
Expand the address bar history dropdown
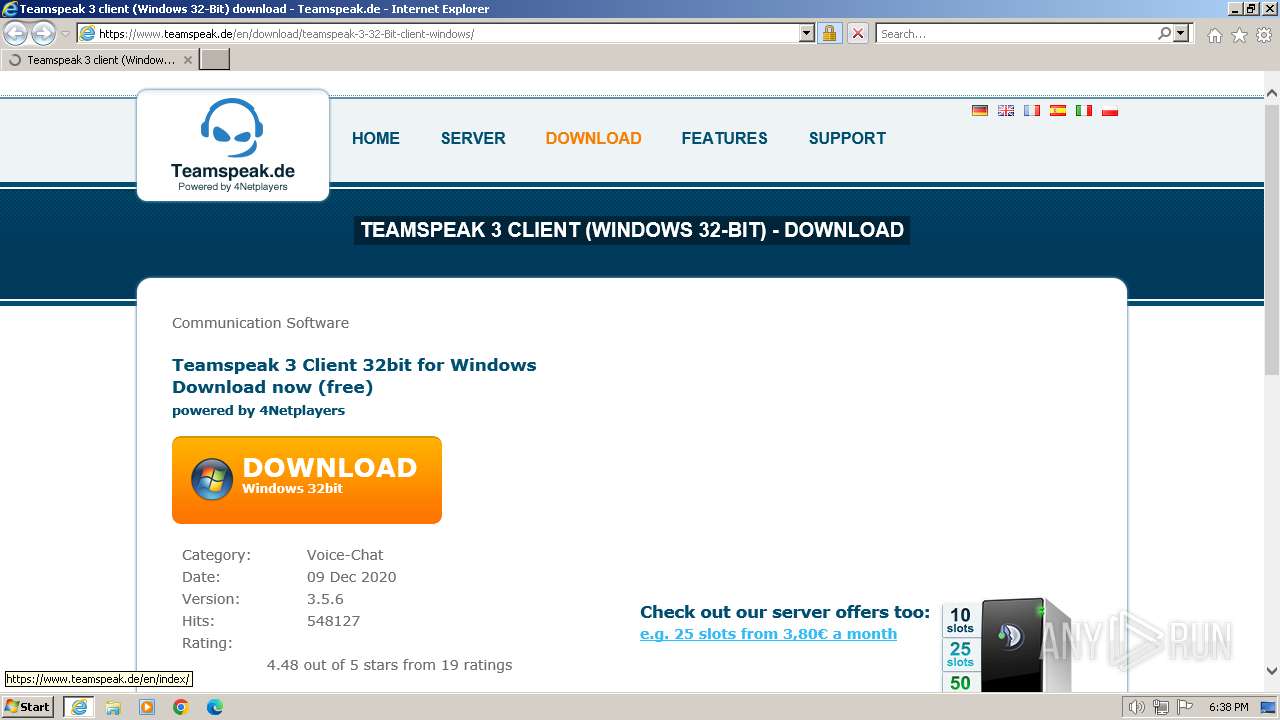(807, 34)
